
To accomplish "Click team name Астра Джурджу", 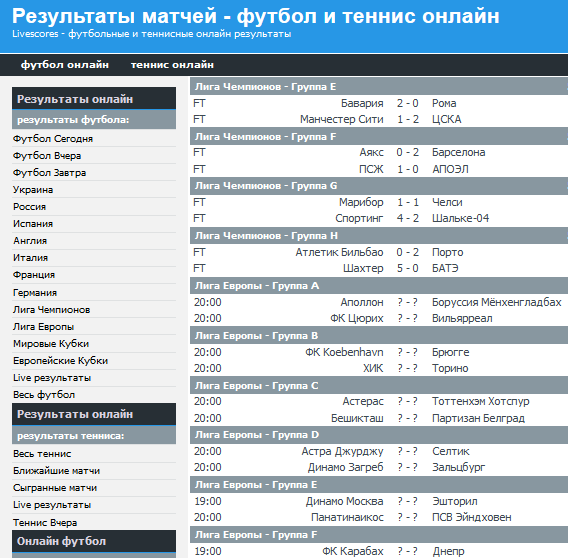I will click(x=342, y=451).
